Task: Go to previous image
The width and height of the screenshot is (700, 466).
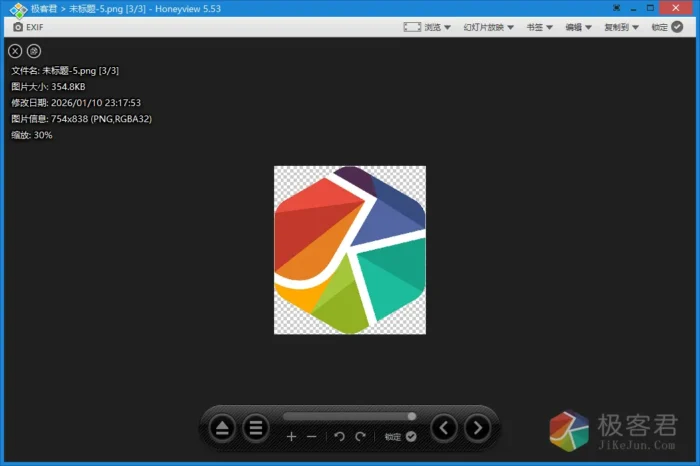Action: (x=444, y=429)
